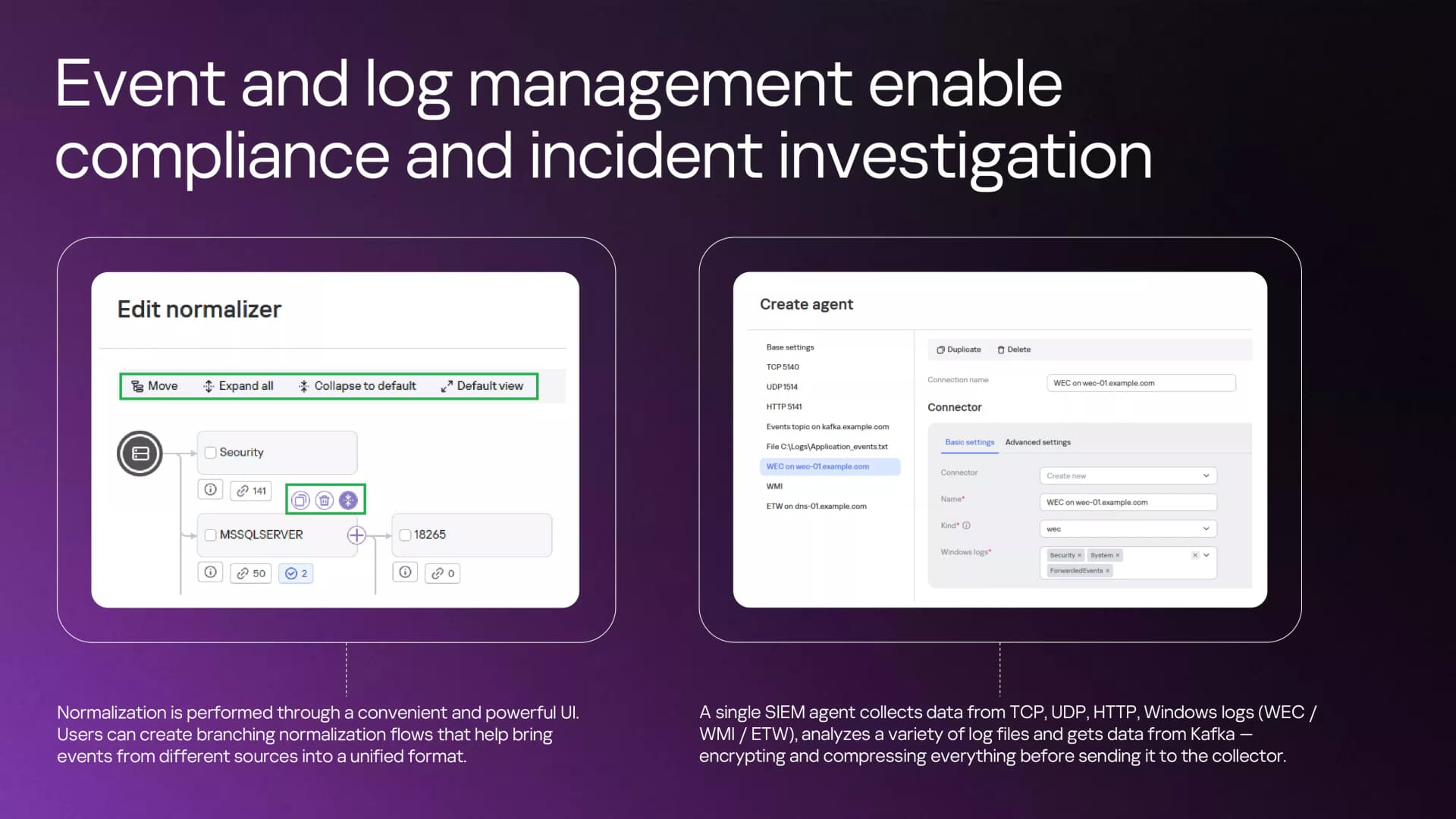
Task: Open info icon below Security node
Action: click(x=211, y=490)
